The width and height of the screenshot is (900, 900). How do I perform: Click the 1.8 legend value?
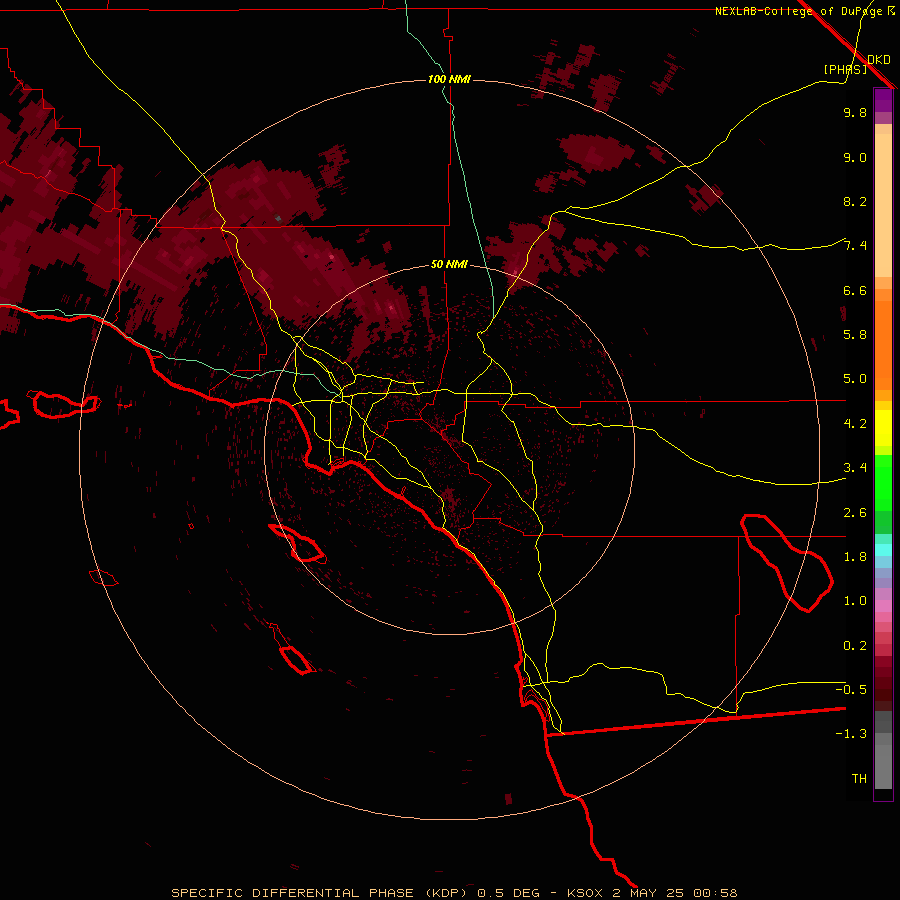point(855,557)
